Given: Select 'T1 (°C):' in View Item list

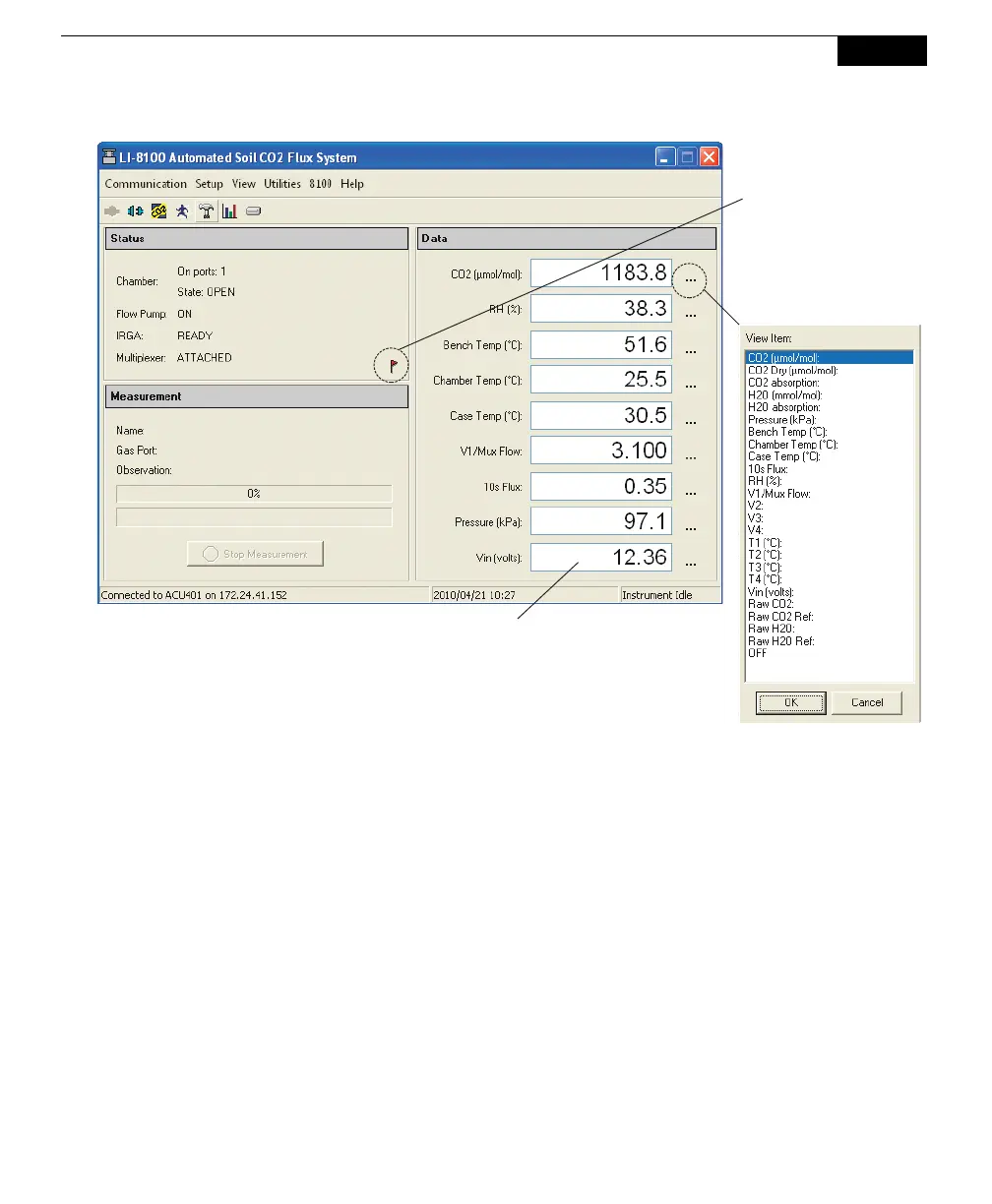Looking at the screenshot, I should tap(830, 542).
